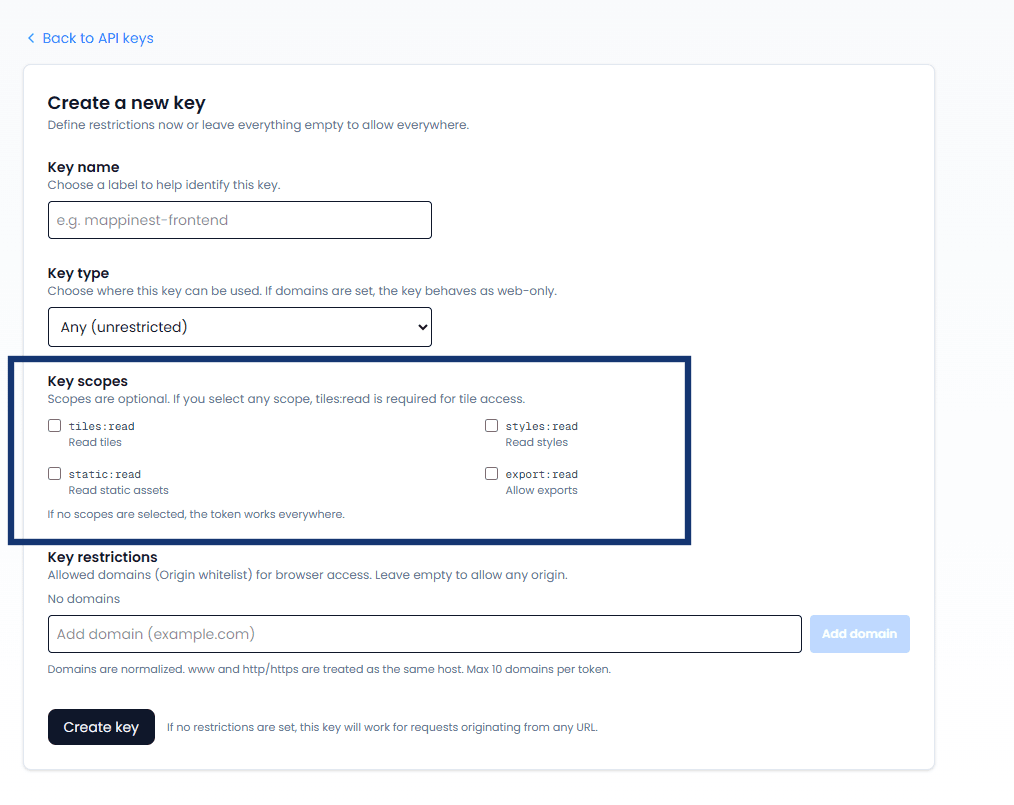Click the Add domain button

(x=859, y=633)
